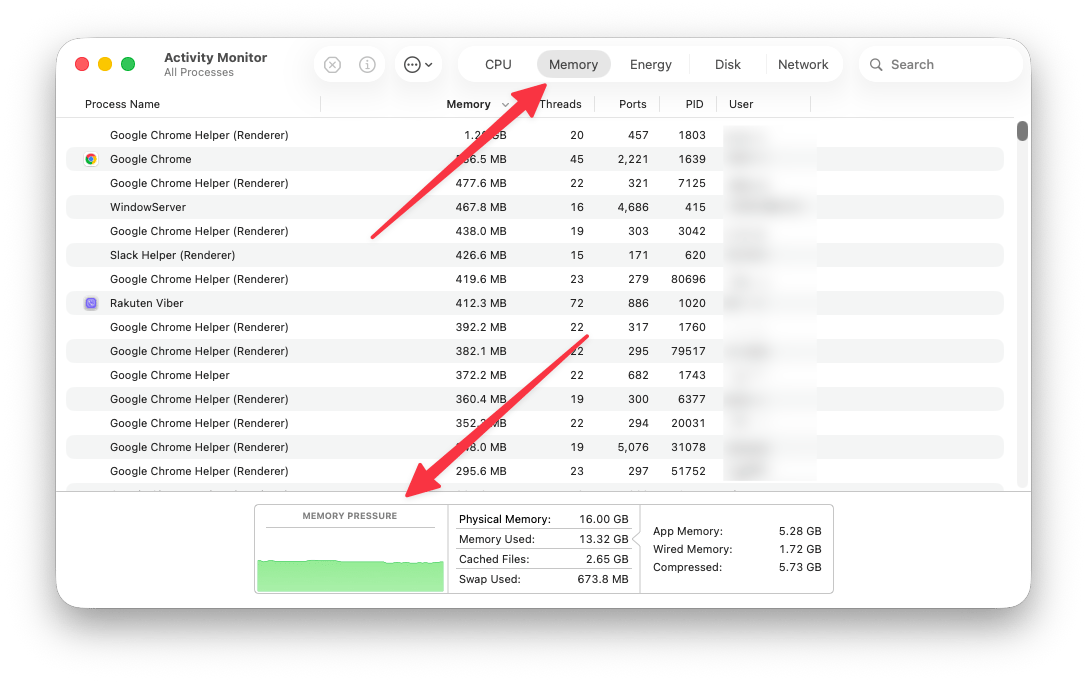Click the Google Chrome icon in the list
Screen dimensions: 1087x682
91,159
